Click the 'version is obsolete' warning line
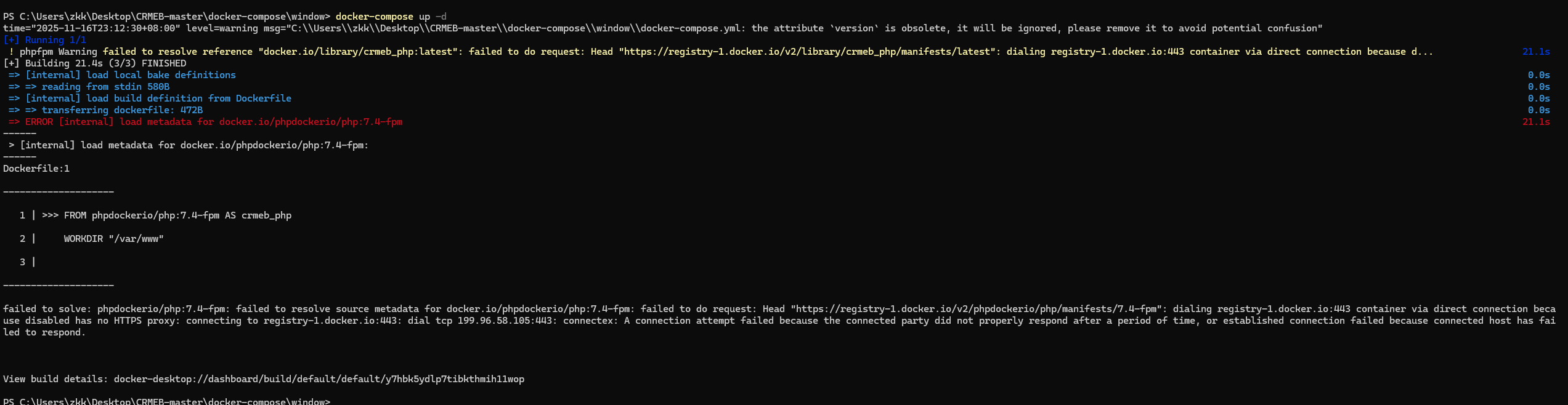1568x405 pixels. tap(662, 28)
